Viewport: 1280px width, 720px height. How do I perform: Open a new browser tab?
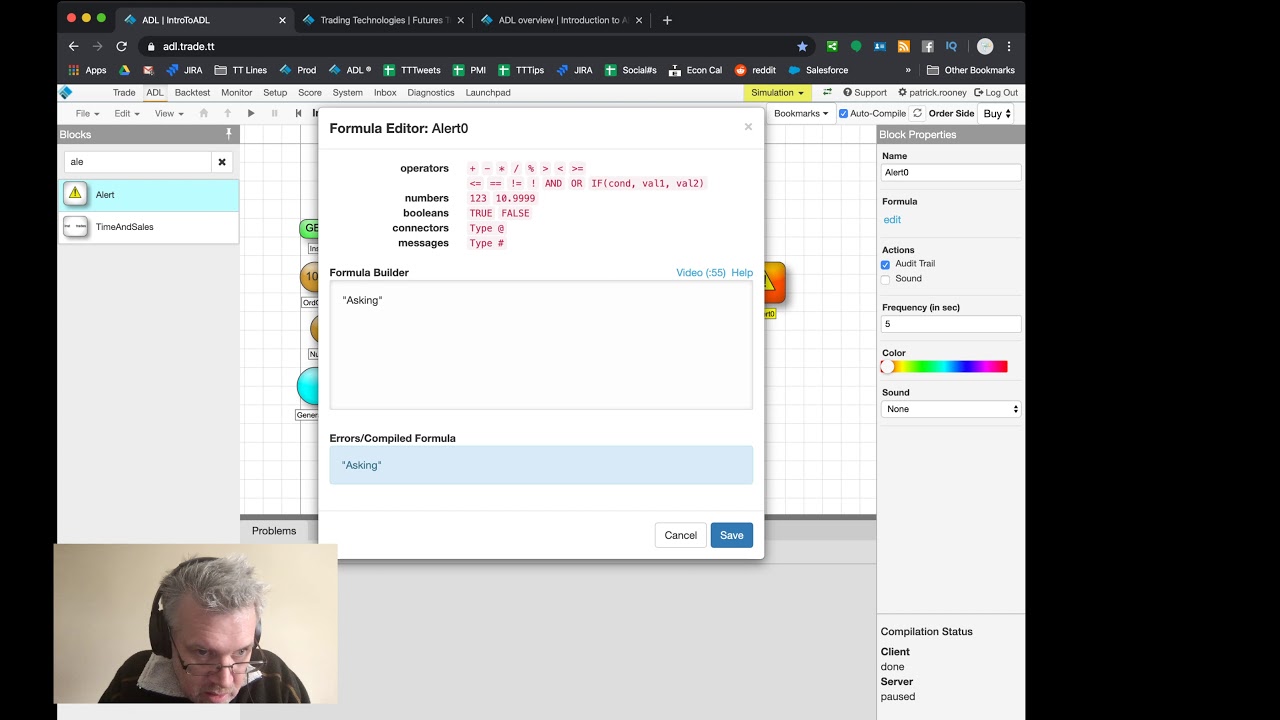coord(667,20)
